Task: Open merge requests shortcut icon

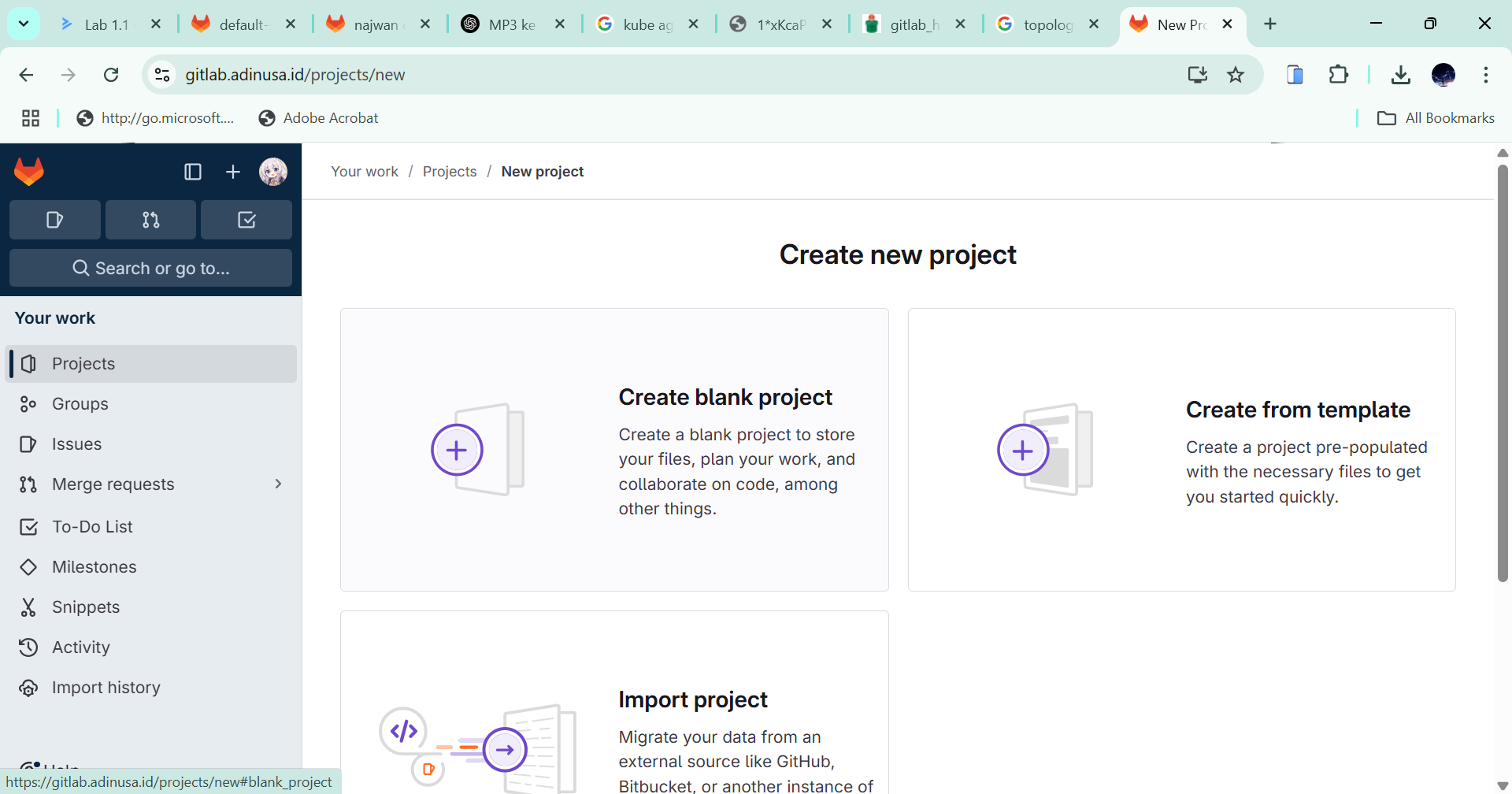Action: click(x=150, y=220)
